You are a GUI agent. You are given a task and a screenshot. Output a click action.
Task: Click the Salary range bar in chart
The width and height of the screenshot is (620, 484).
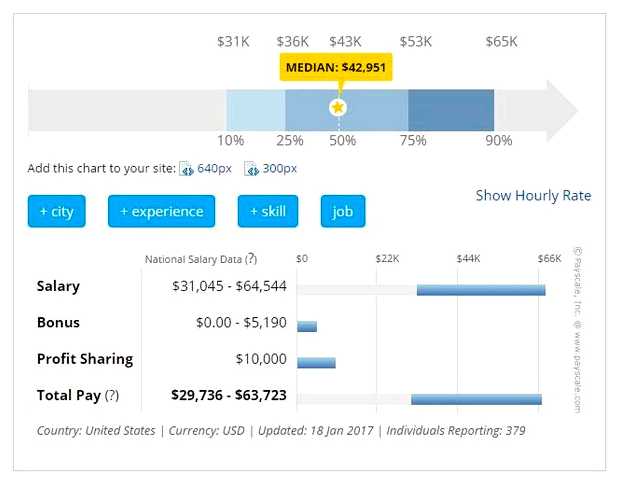[x=480, y=290]
